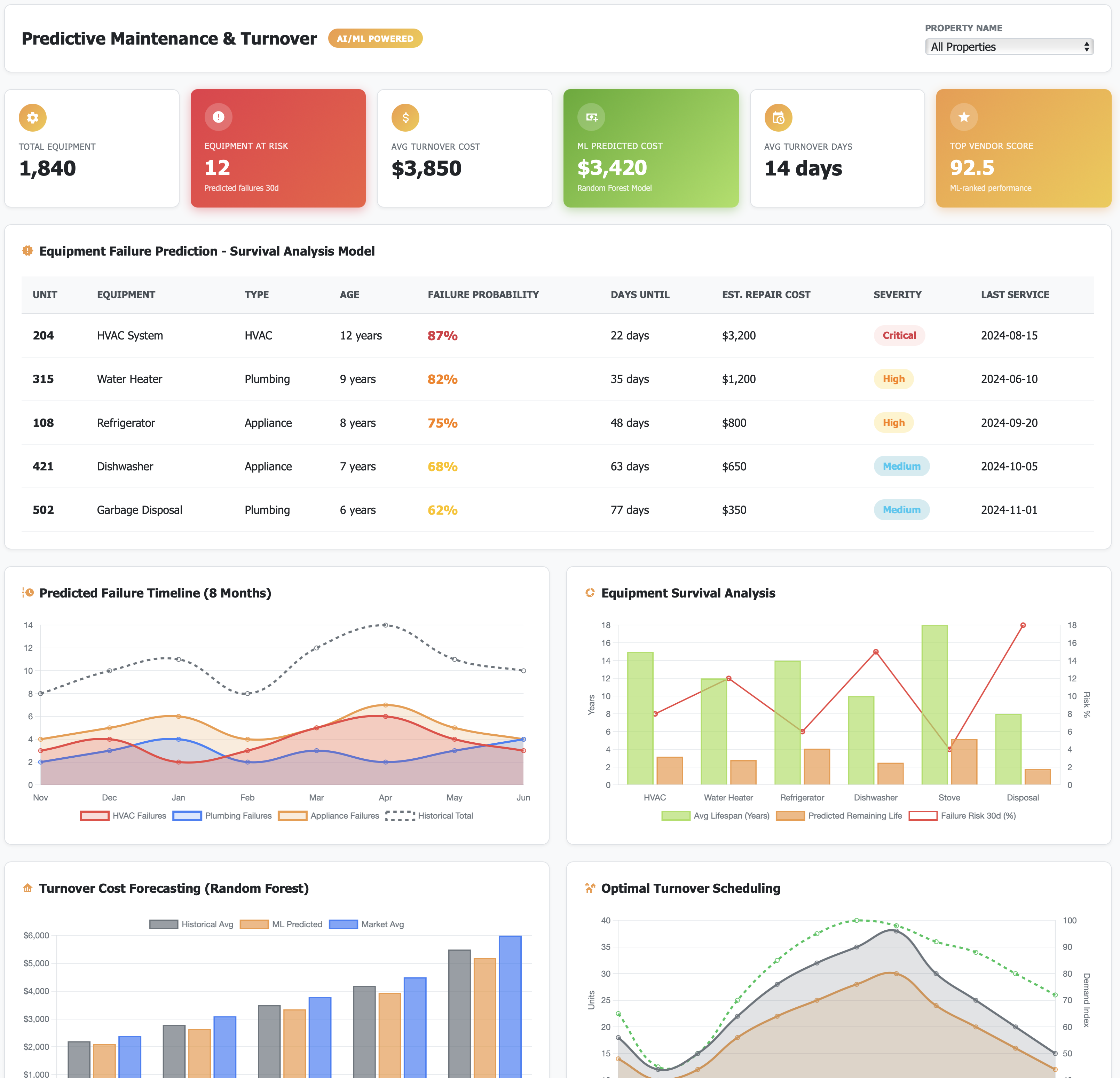Click the star icon on Top Vendor Score
Image resolution: width=1120 pixels, height=1078 pixels.
click(x=964, y=117)
